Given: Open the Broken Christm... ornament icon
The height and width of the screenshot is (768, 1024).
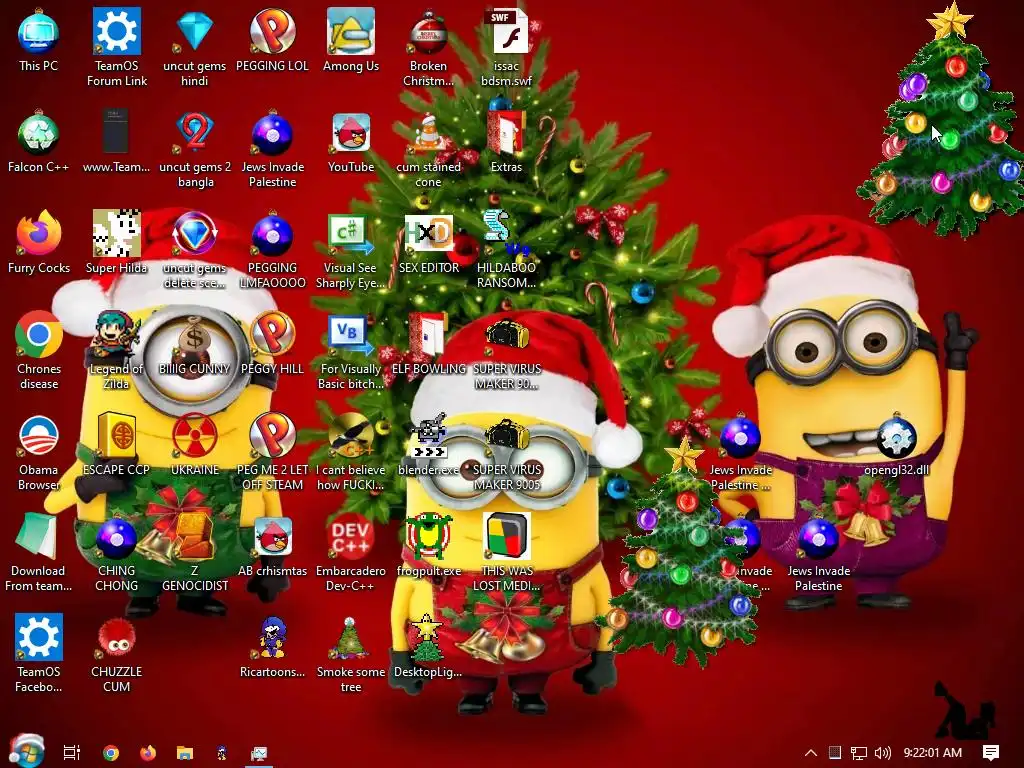Looking at the screenshot, I should point(428,31).
